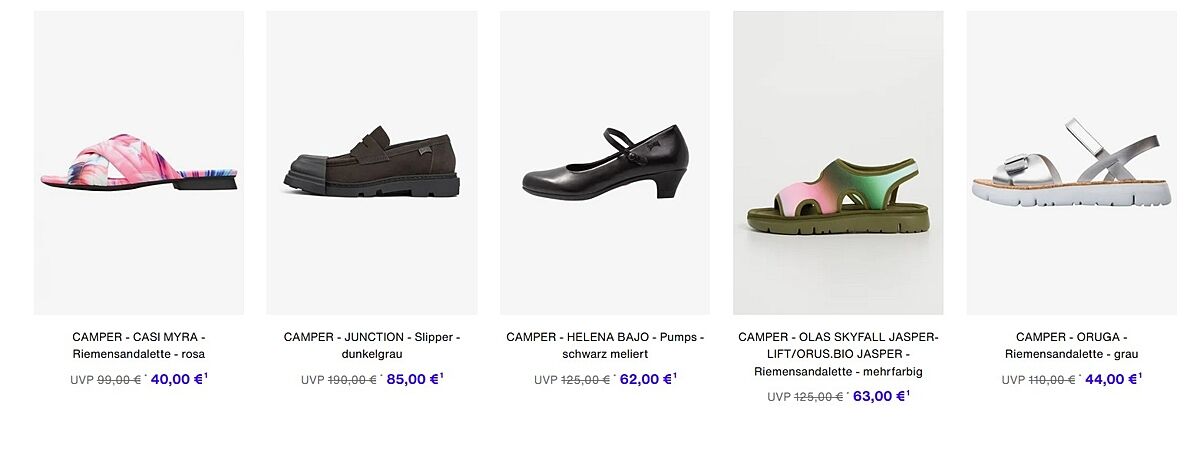This screenshot has height=453, width=1200.
Task: Click the 63,00 € sale price
Action: (878, 396)
